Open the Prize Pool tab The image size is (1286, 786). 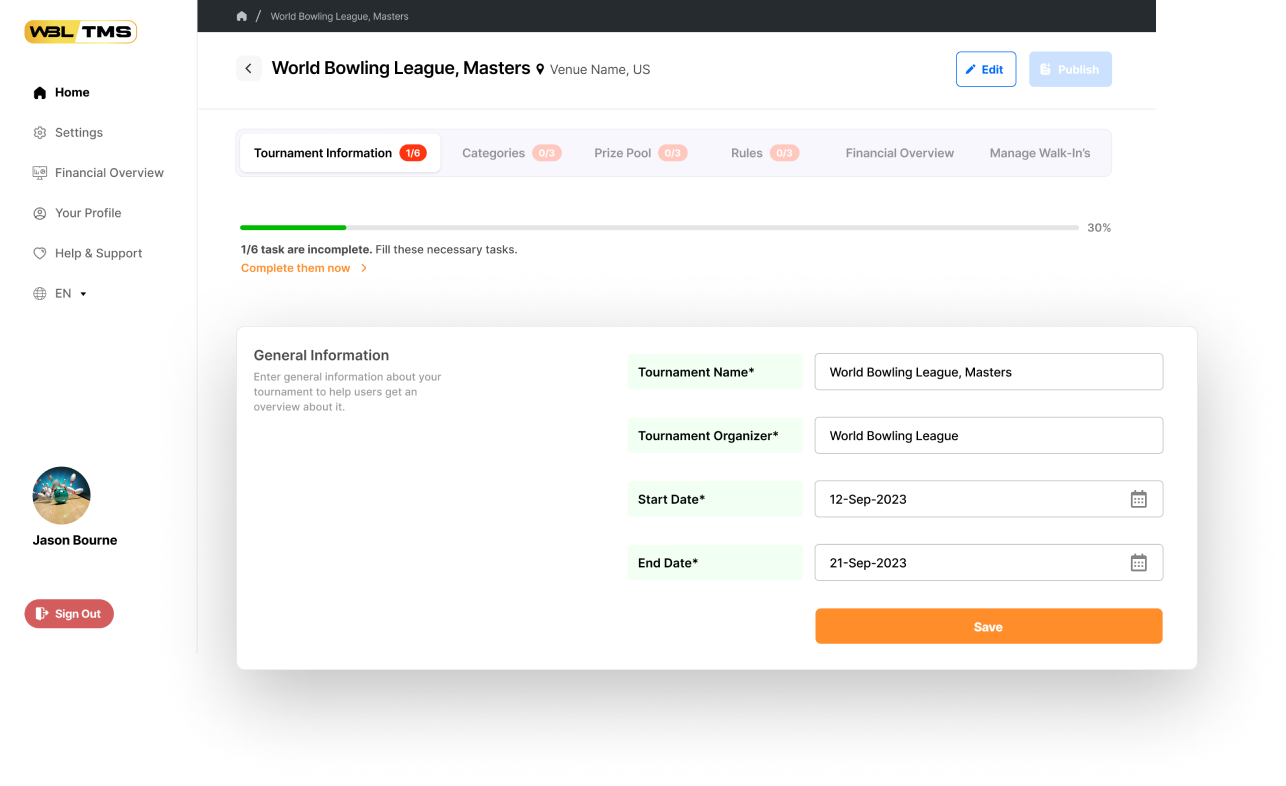(640, 153)
